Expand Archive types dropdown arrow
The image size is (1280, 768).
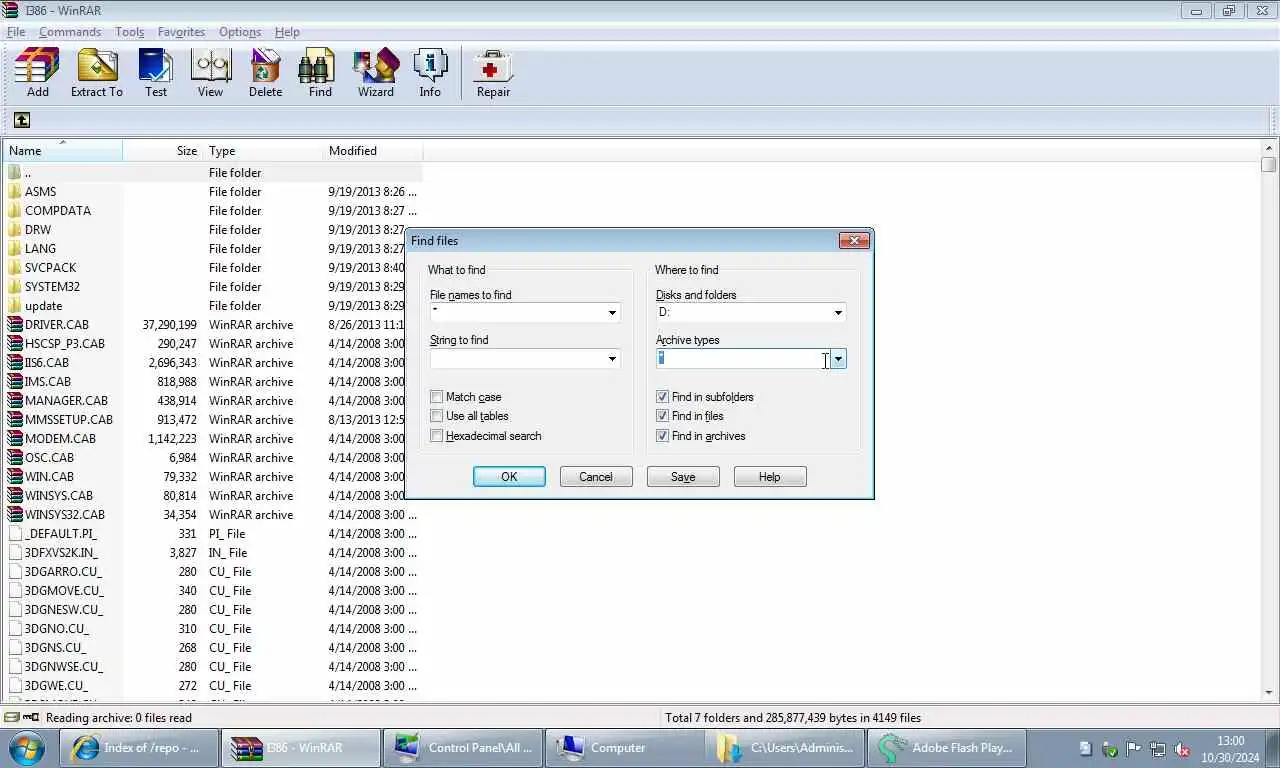[x=838, y=359]
